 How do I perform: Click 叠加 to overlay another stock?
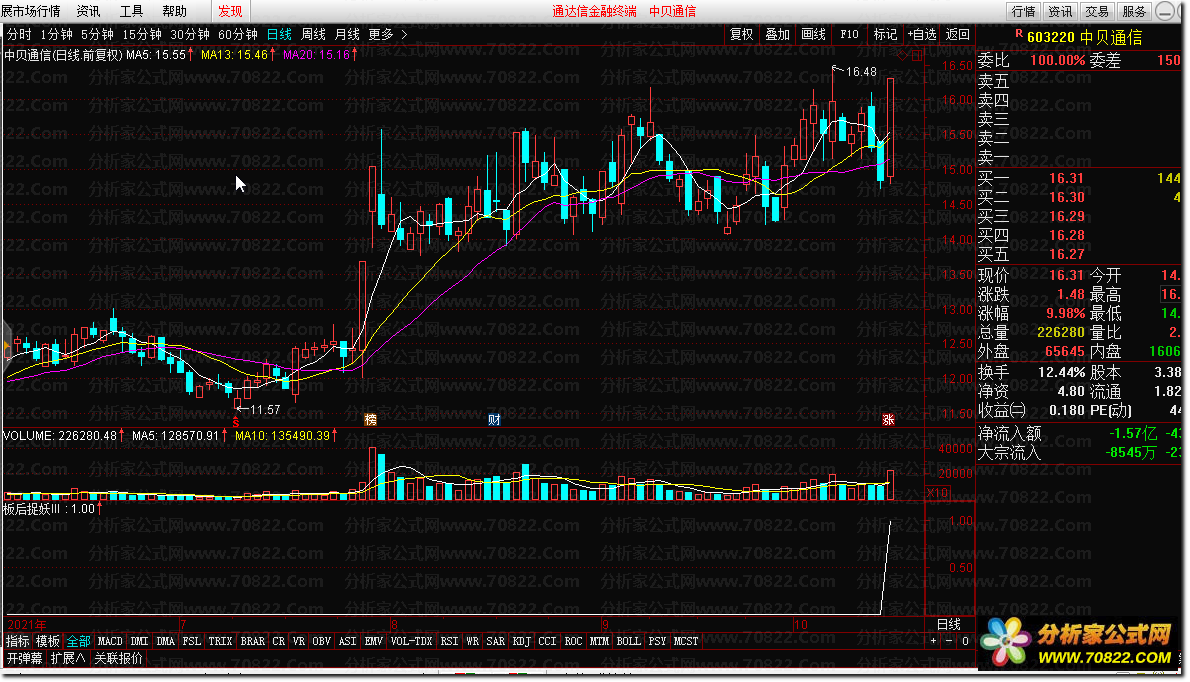coord(777,34)
